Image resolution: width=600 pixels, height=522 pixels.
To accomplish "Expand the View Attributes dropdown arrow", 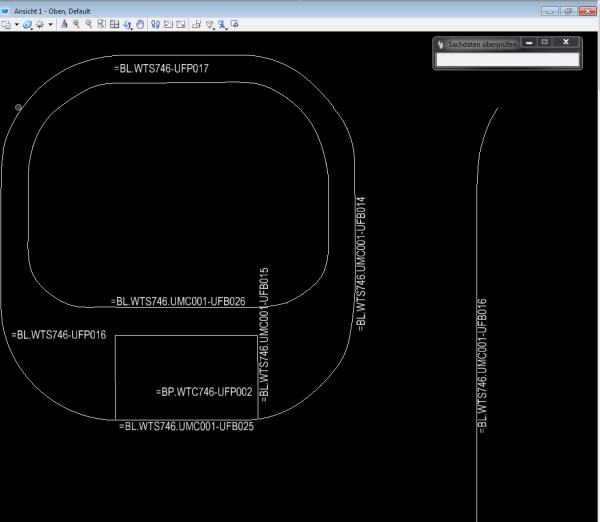I will point(16,23).
